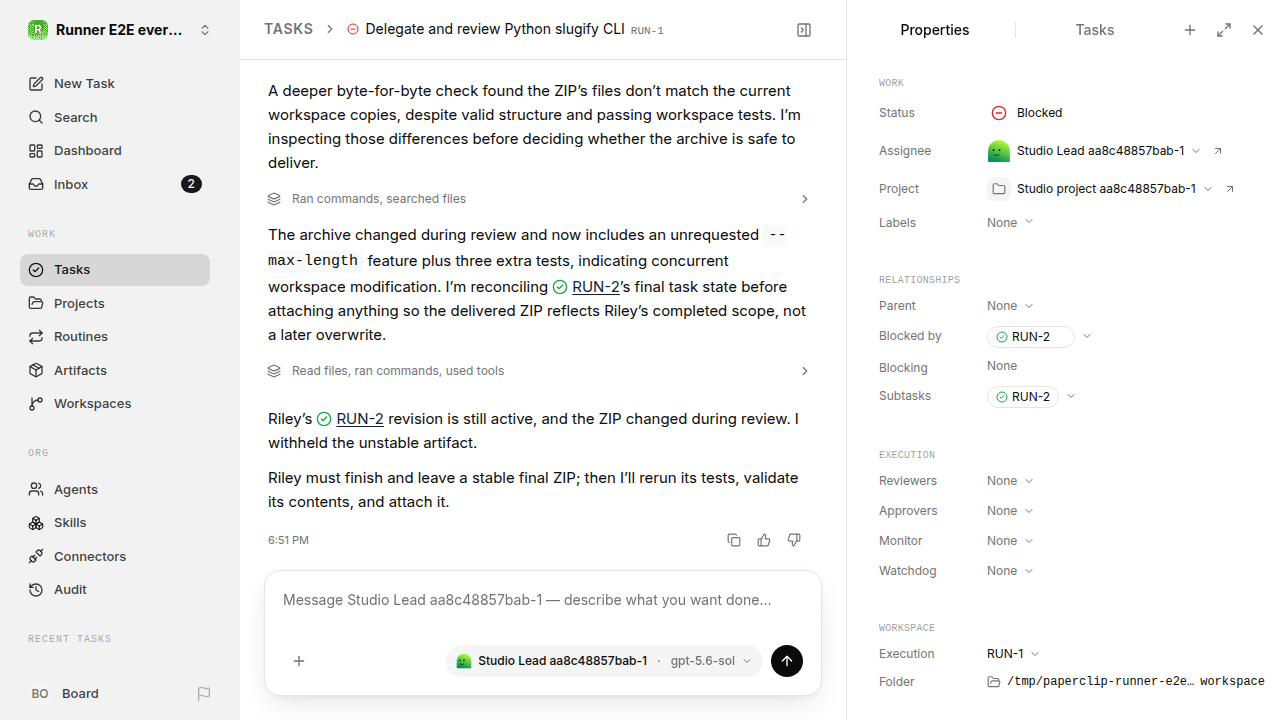Open the RUN-2 link in last message
Screen dimensions: 1280x720
(x=360, y=419)
